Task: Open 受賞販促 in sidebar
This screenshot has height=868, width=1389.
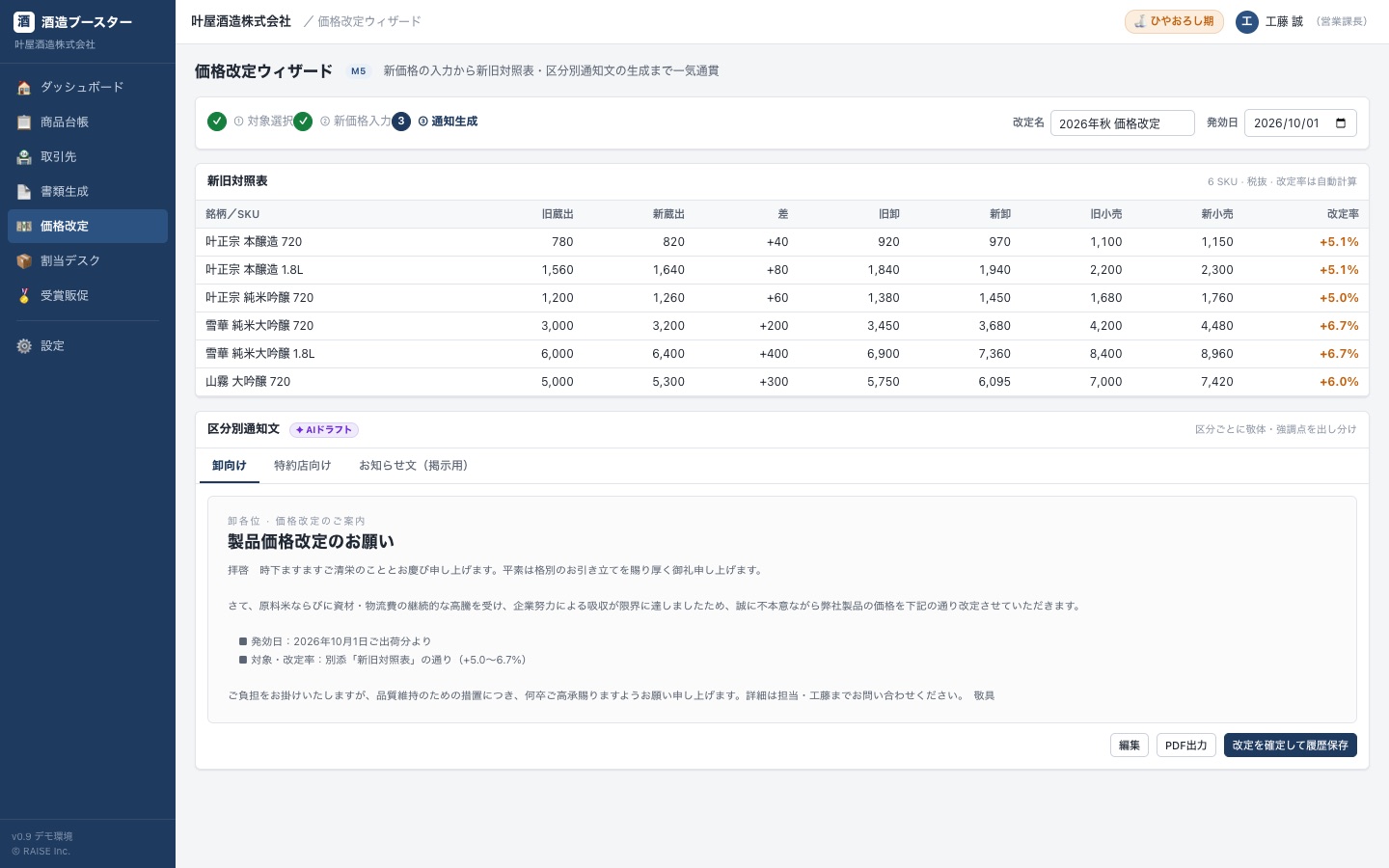Action: [x=88, y=296]
